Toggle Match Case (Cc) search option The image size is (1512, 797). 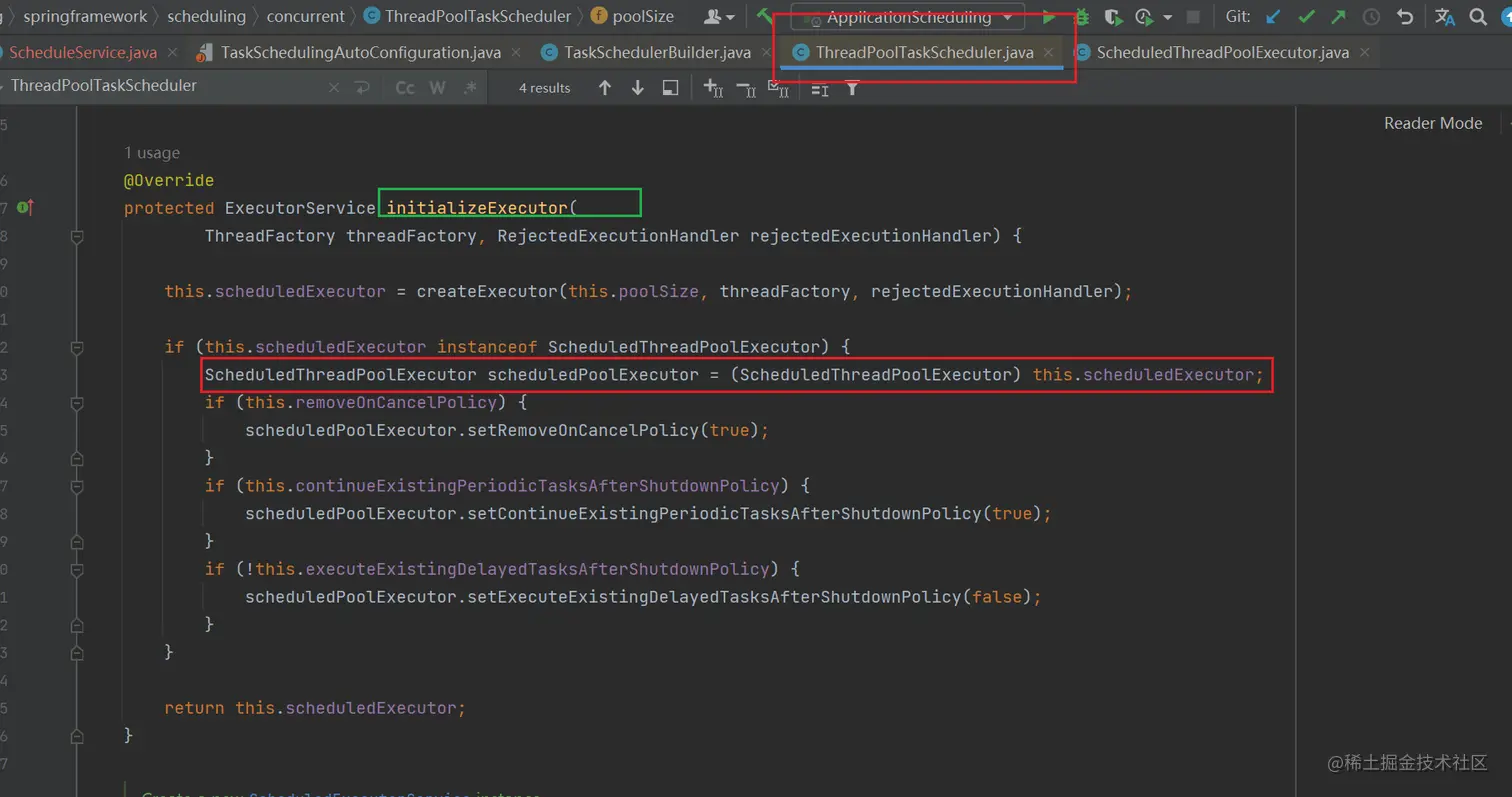405,88
